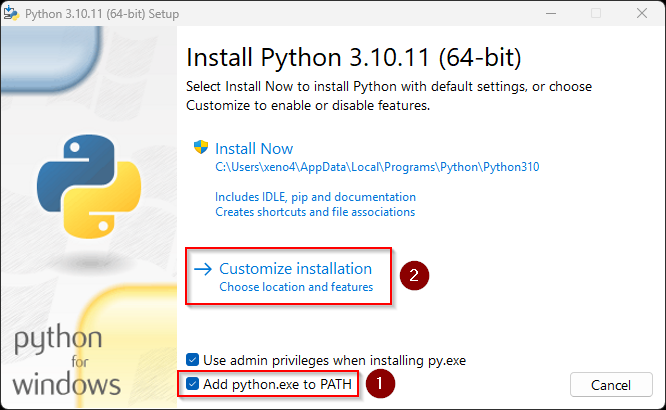Toggle the Add python.exe to PATH checkbox
This screenshot has width=666, height=410.
pyautogui.click(x=192, y=384)
